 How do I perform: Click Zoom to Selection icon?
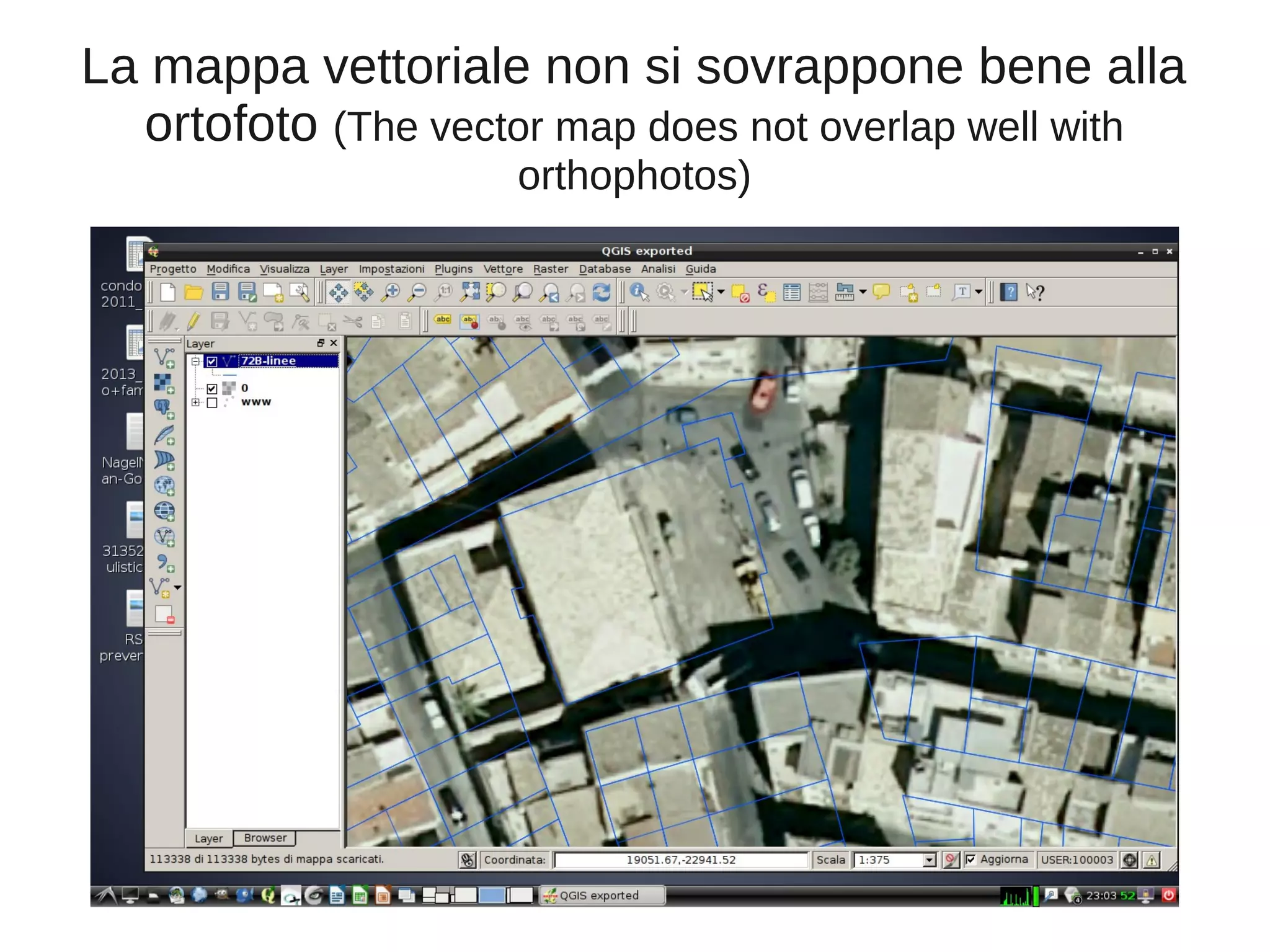pos(496,292)
